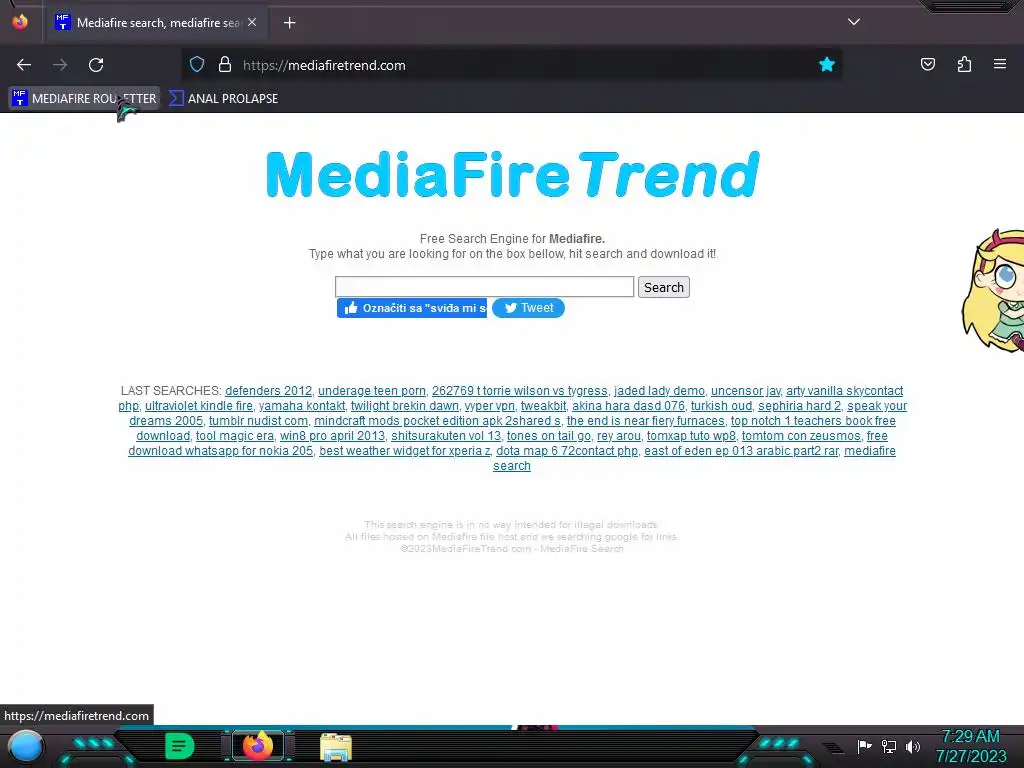Viewport: 1024px width, 768px height.
Task: Open the defenders 2012 search link
Action: click(x=268, y=391)
